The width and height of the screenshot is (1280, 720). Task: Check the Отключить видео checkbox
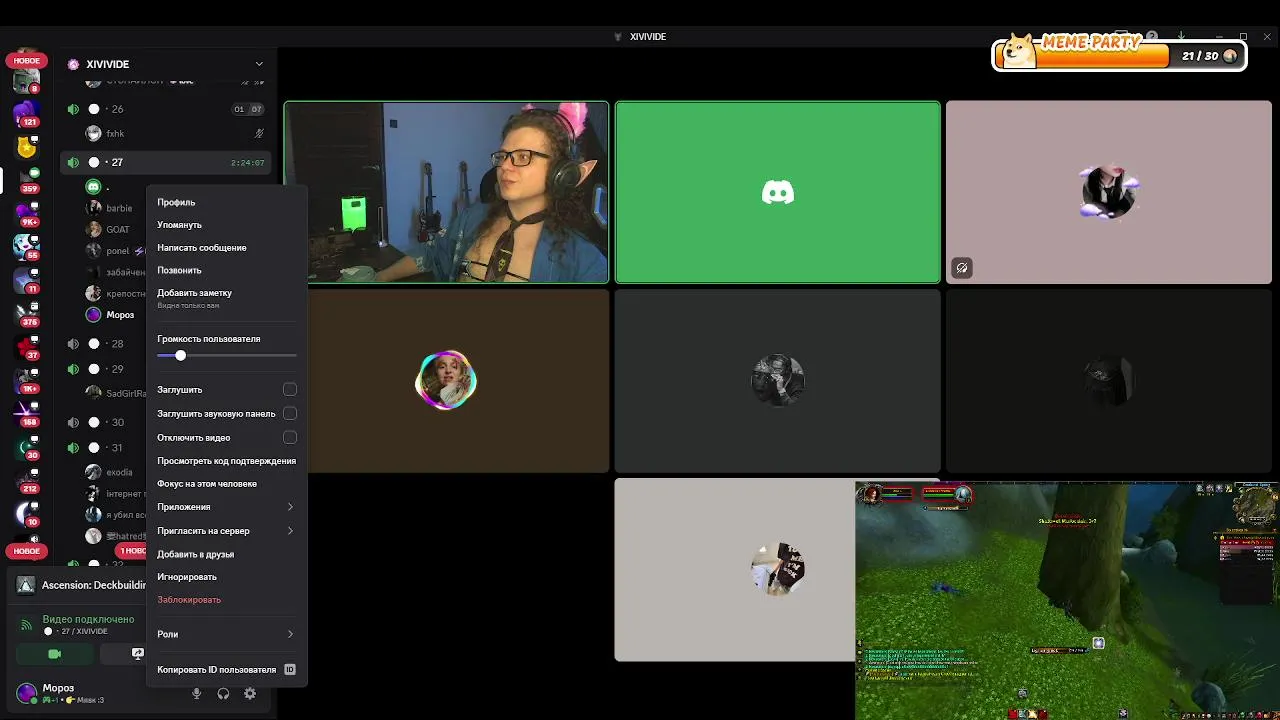(290, 438)
